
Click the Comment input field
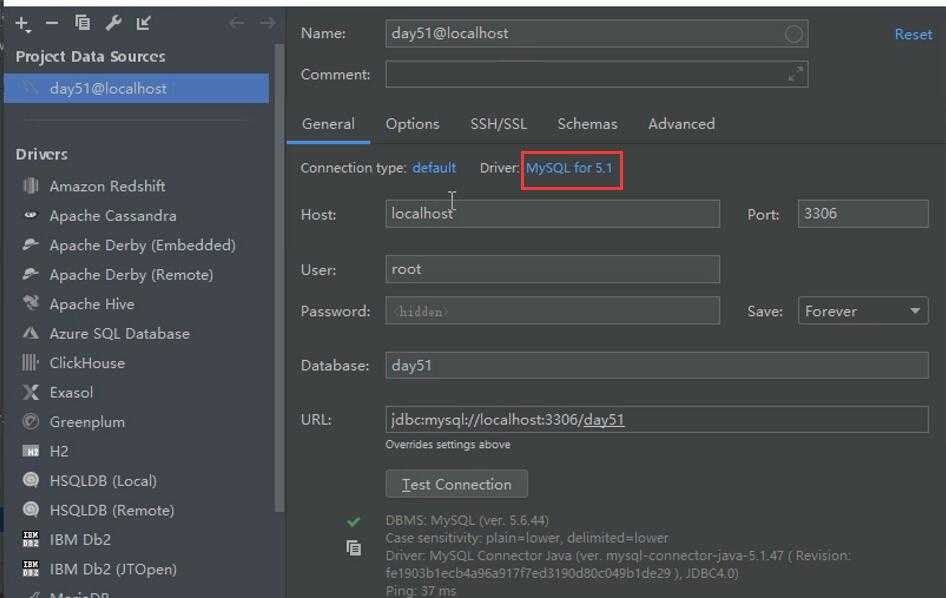pyautogui.click(x=597, y=74)
